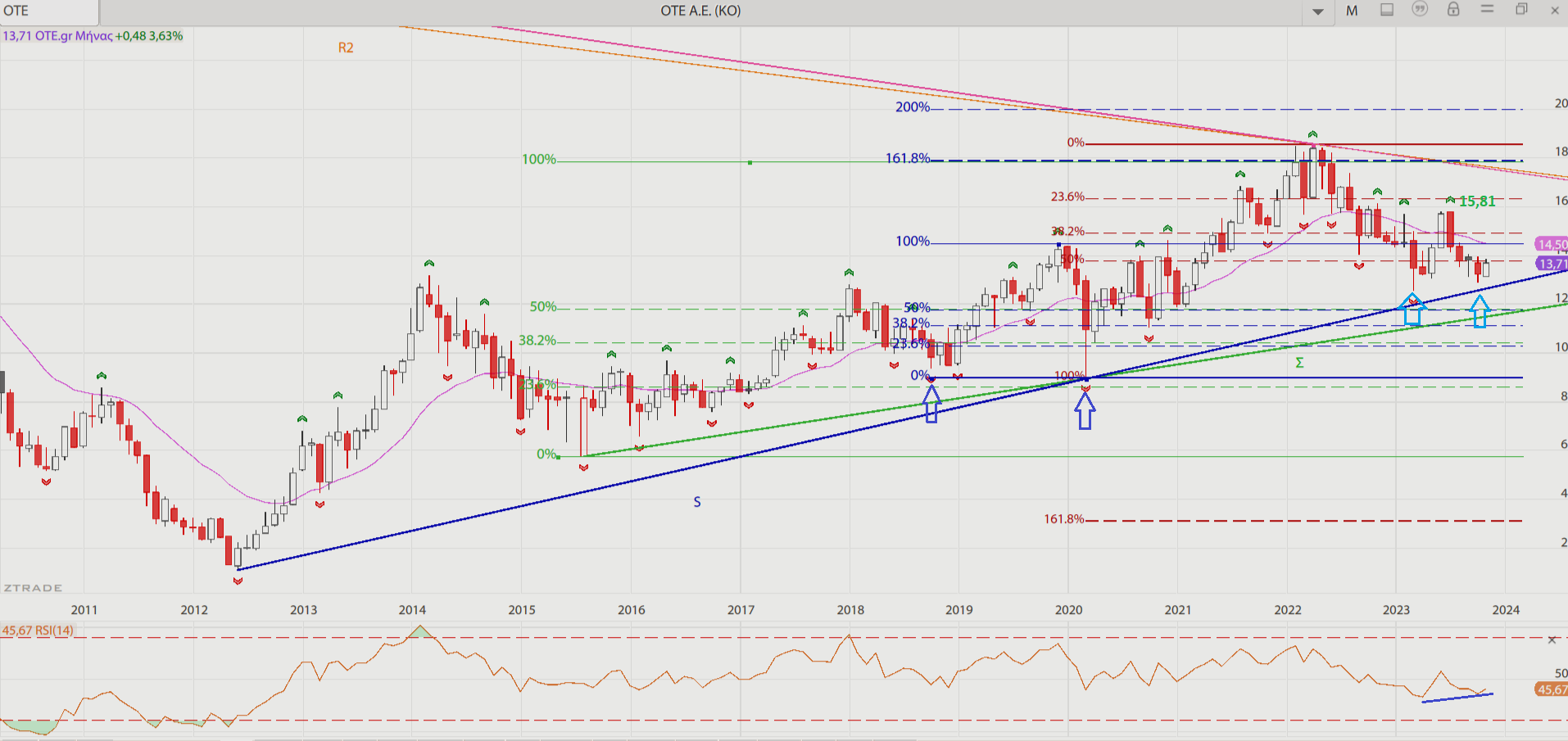The height and width of the screenshot is (741, 1568).
Task: Change the M monthly timeframe selector
Action: point(1352,11)
